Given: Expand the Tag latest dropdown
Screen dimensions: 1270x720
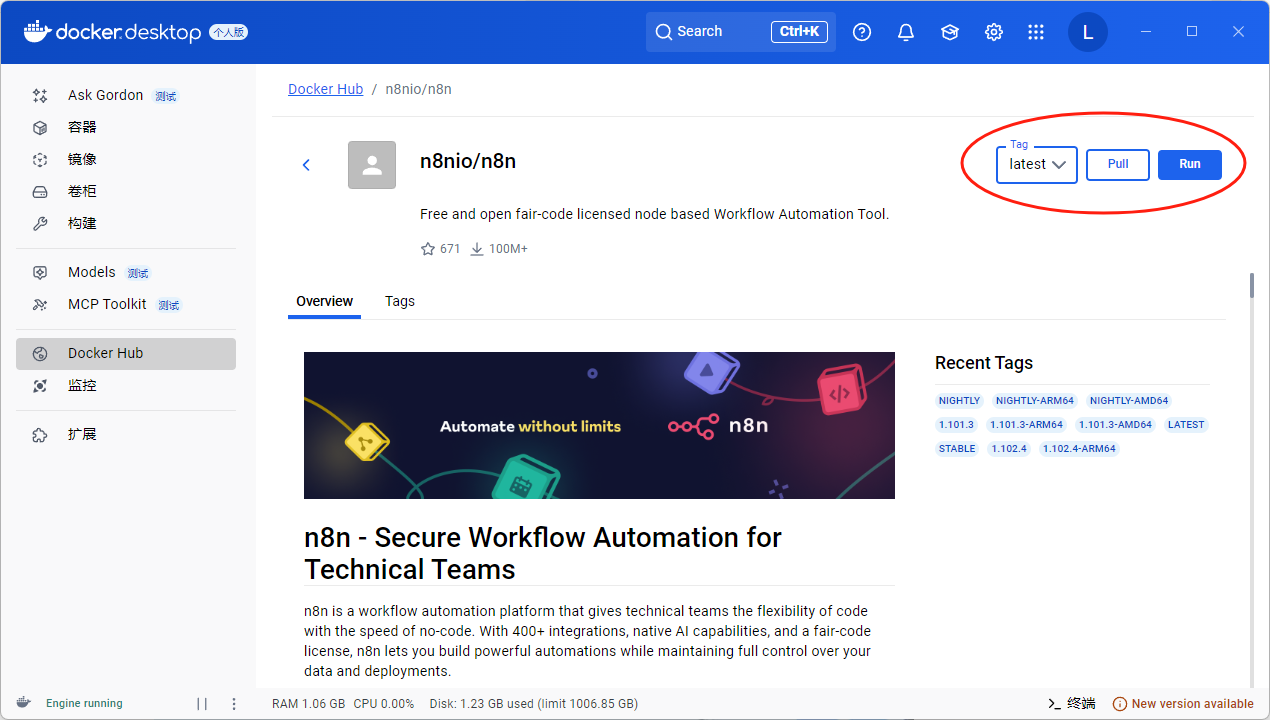Looking at the screenshot, I should [x=1036, y=165].
